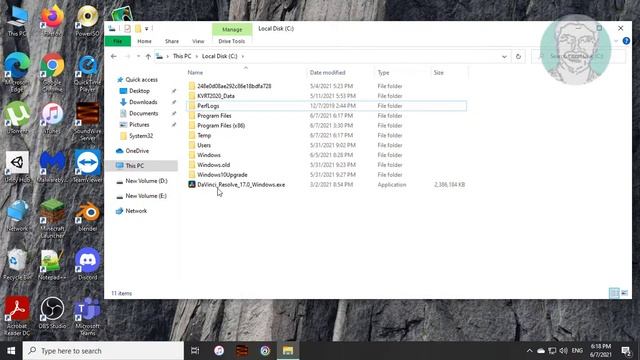640x360 pixels.
Task: Open the Discord desktop icon
Action: point(87,263)
